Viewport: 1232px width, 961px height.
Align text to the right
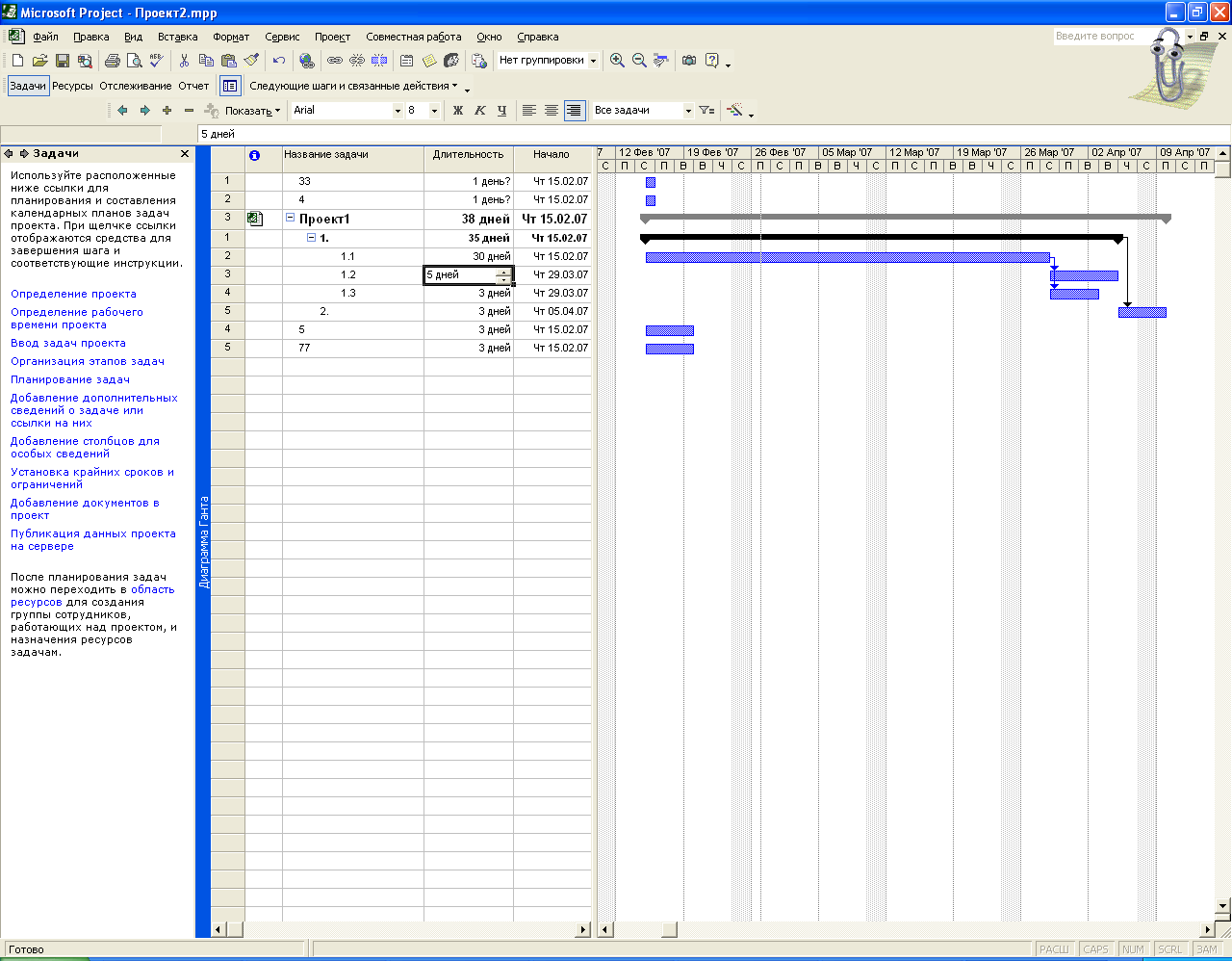pos(574,111)
